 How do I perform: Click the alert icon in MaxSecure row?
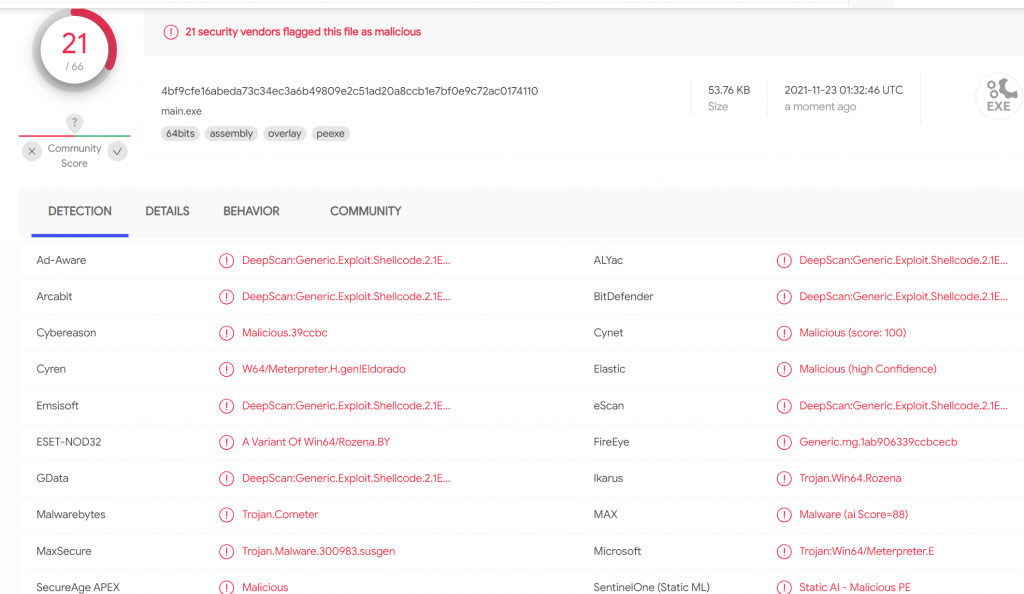pyautogui.click(x=227, y=552)
